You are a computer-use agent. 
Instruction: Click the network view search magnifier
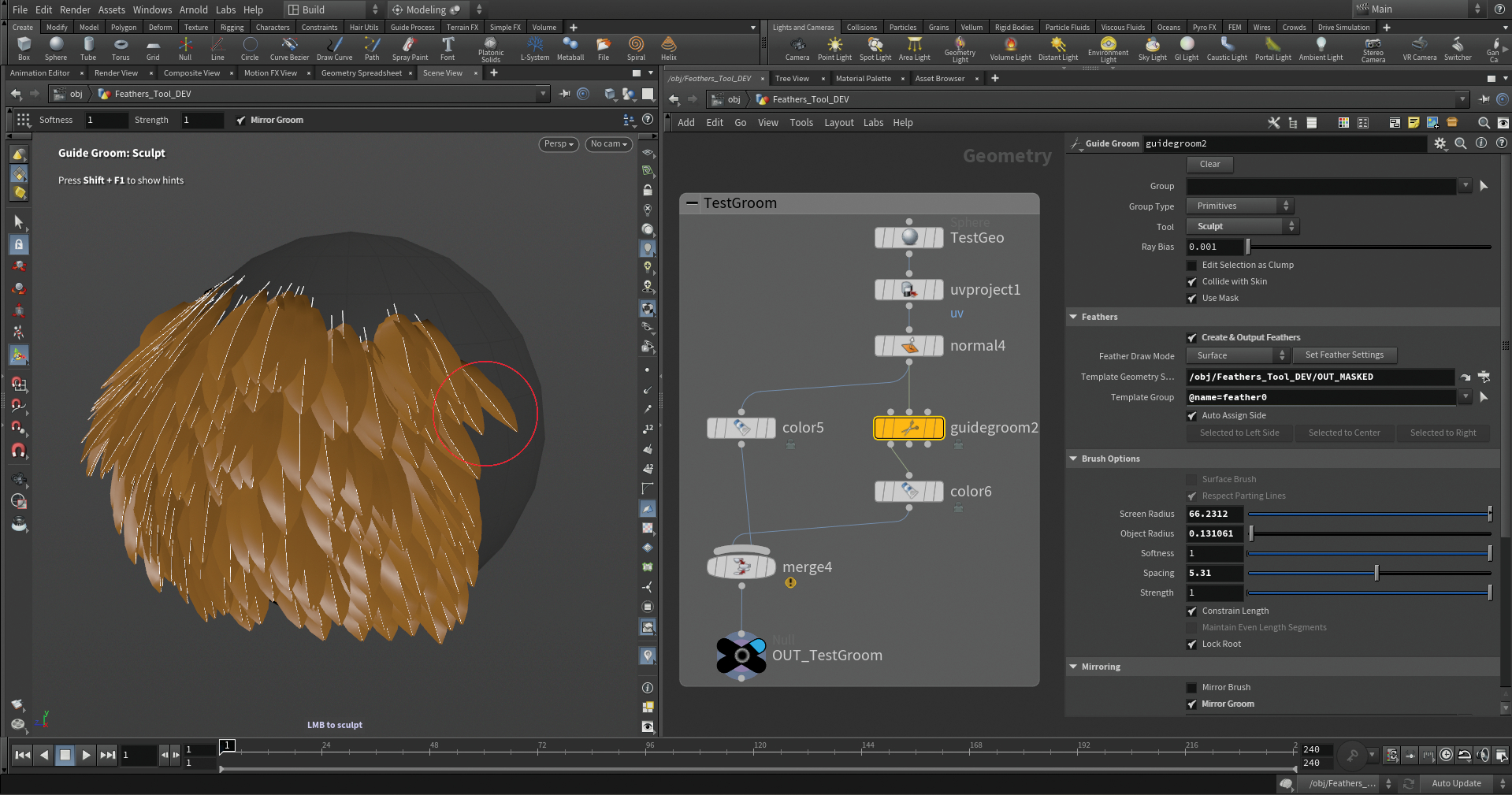1484,123
